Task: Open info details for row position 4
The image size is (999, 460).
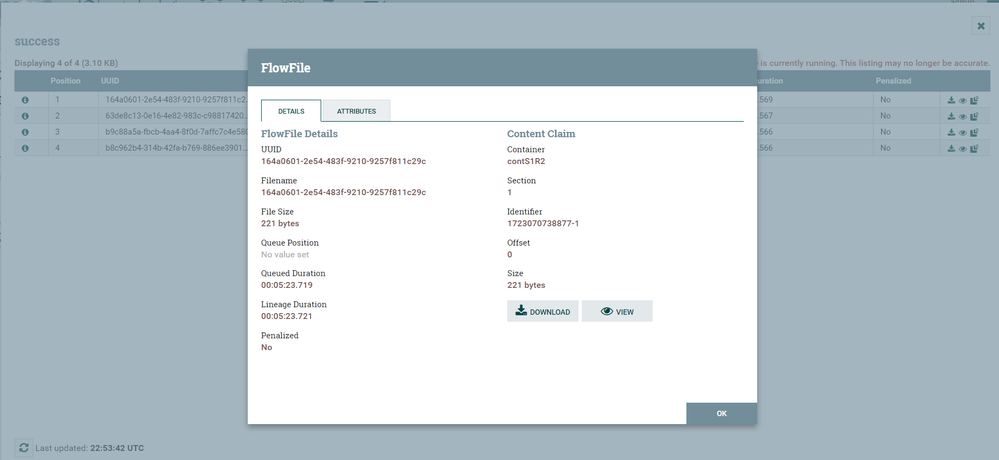Action: 25,148
